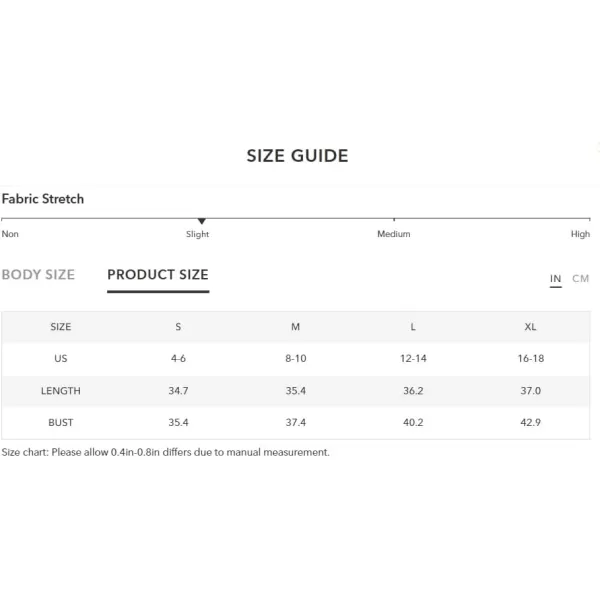Click the size chart measurement note
The image size is (600, 600).
tap(165, 452)
